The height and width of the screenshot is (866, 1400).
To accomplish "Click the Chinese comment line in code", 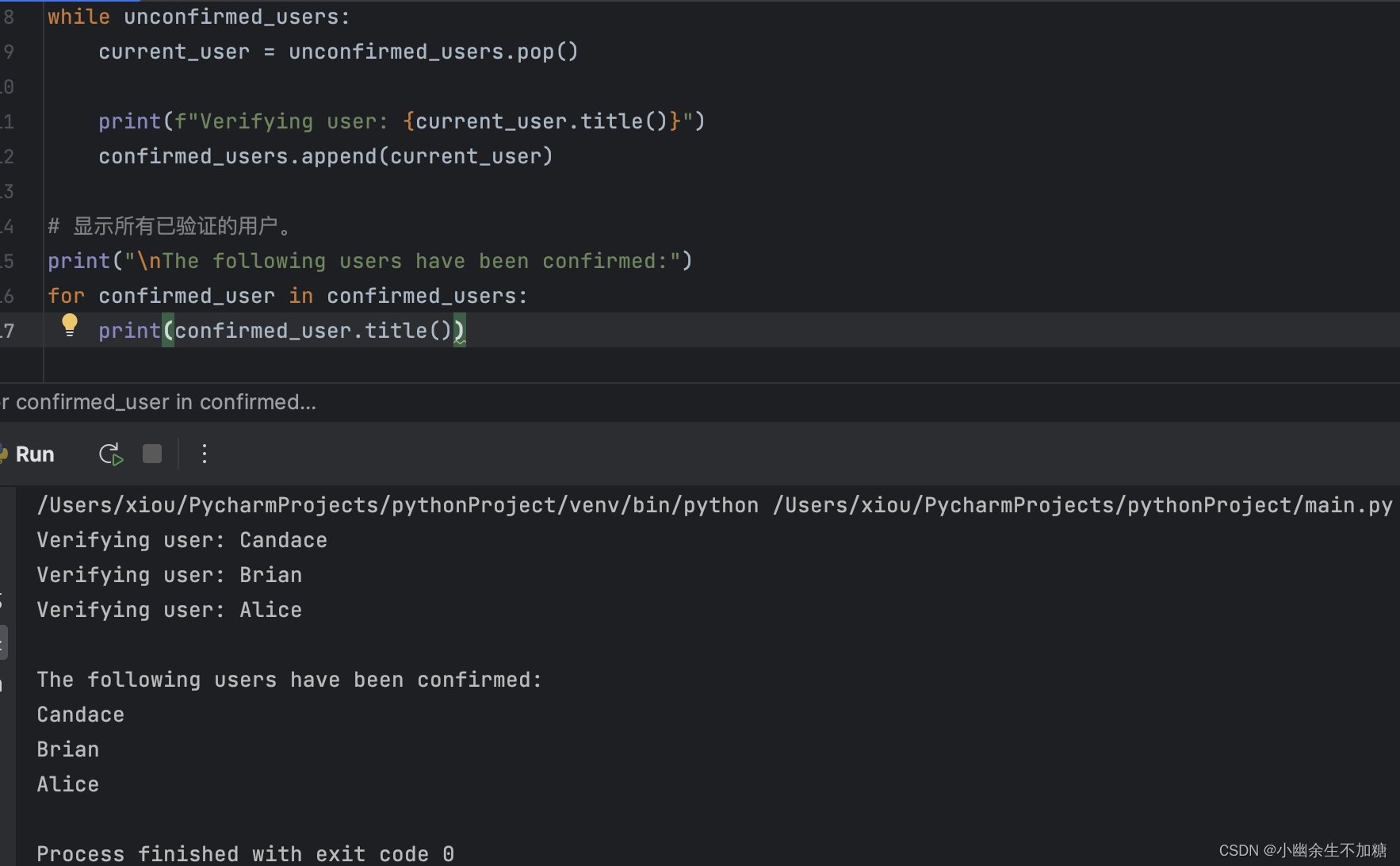I will coord(170,226).
